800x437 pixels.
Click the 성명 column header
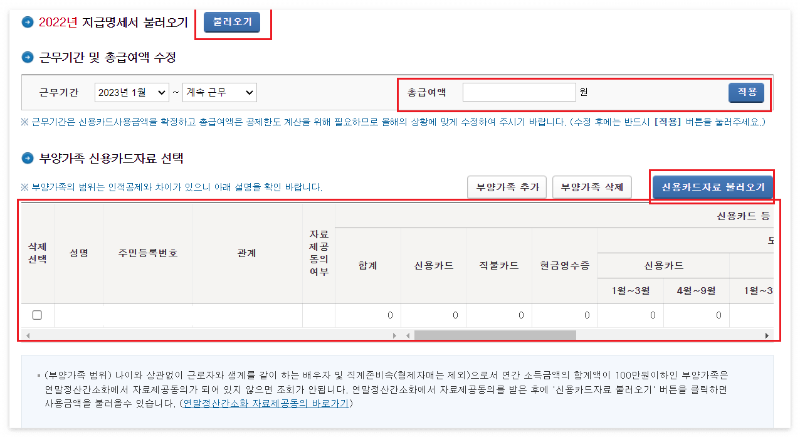point(79,253)
